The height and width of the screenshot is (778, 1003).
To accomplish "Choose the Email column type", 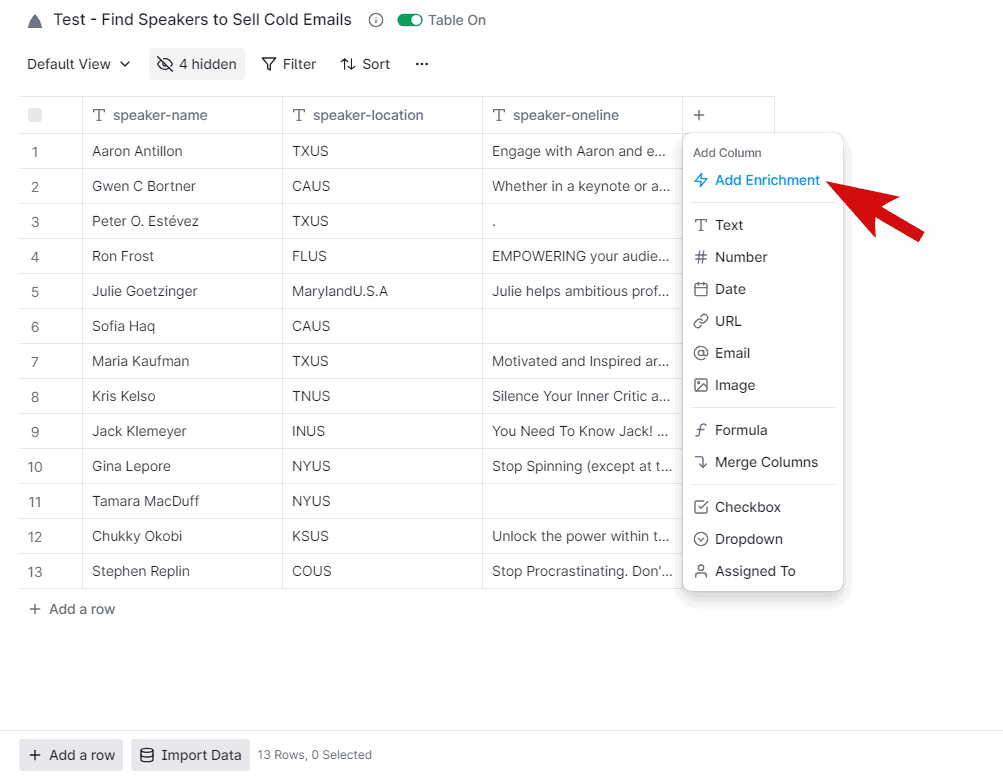I will tap(722, 353).
